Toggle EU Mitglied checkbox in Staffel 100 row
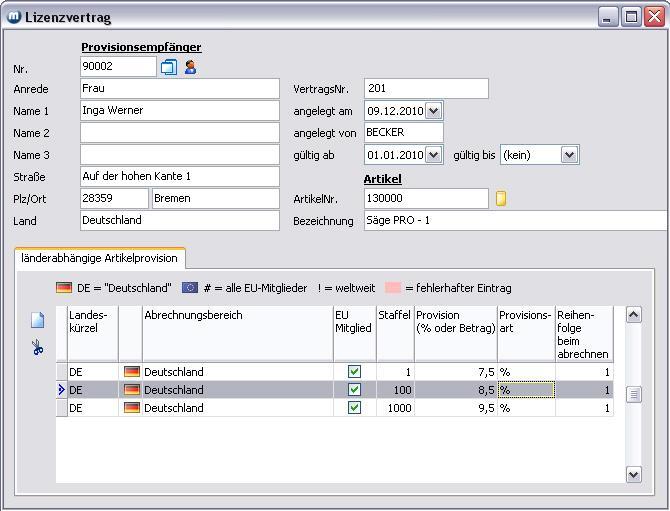 [354, 390]
